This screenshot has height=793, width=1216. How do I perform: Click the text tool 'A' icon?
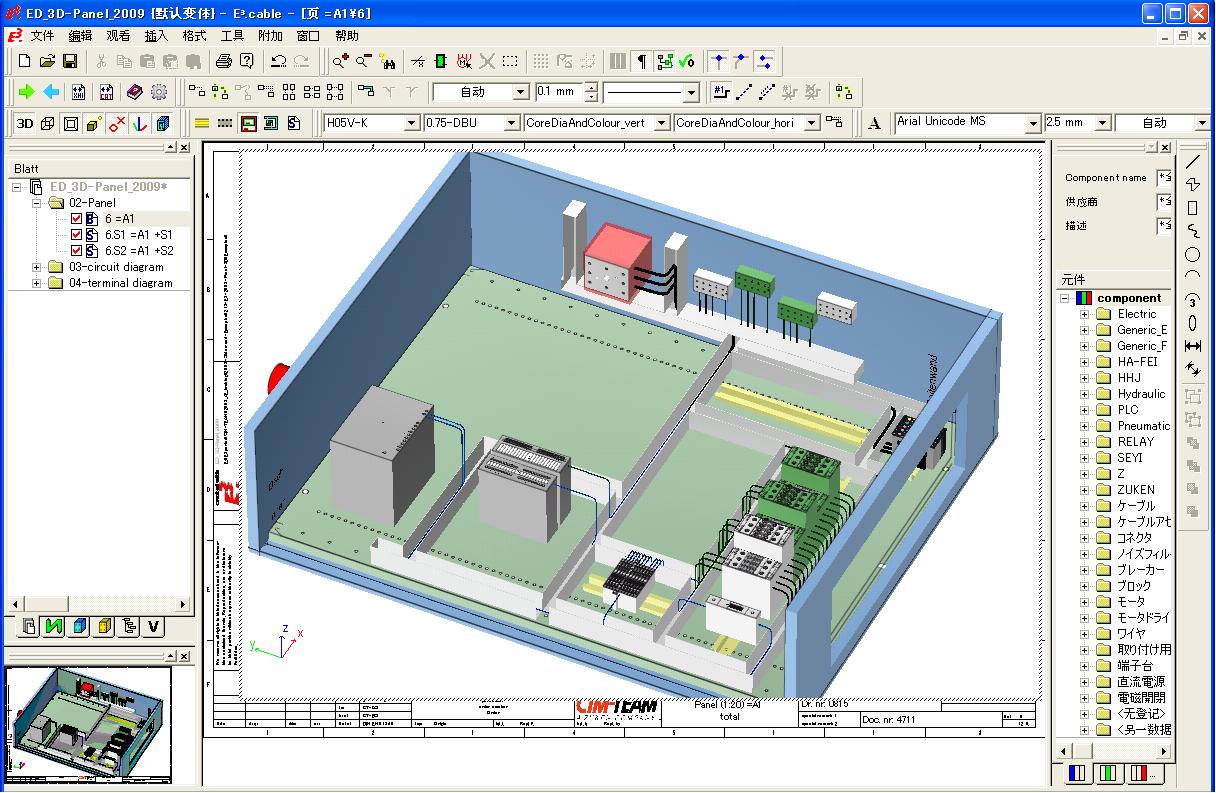(x=875, y=123)
